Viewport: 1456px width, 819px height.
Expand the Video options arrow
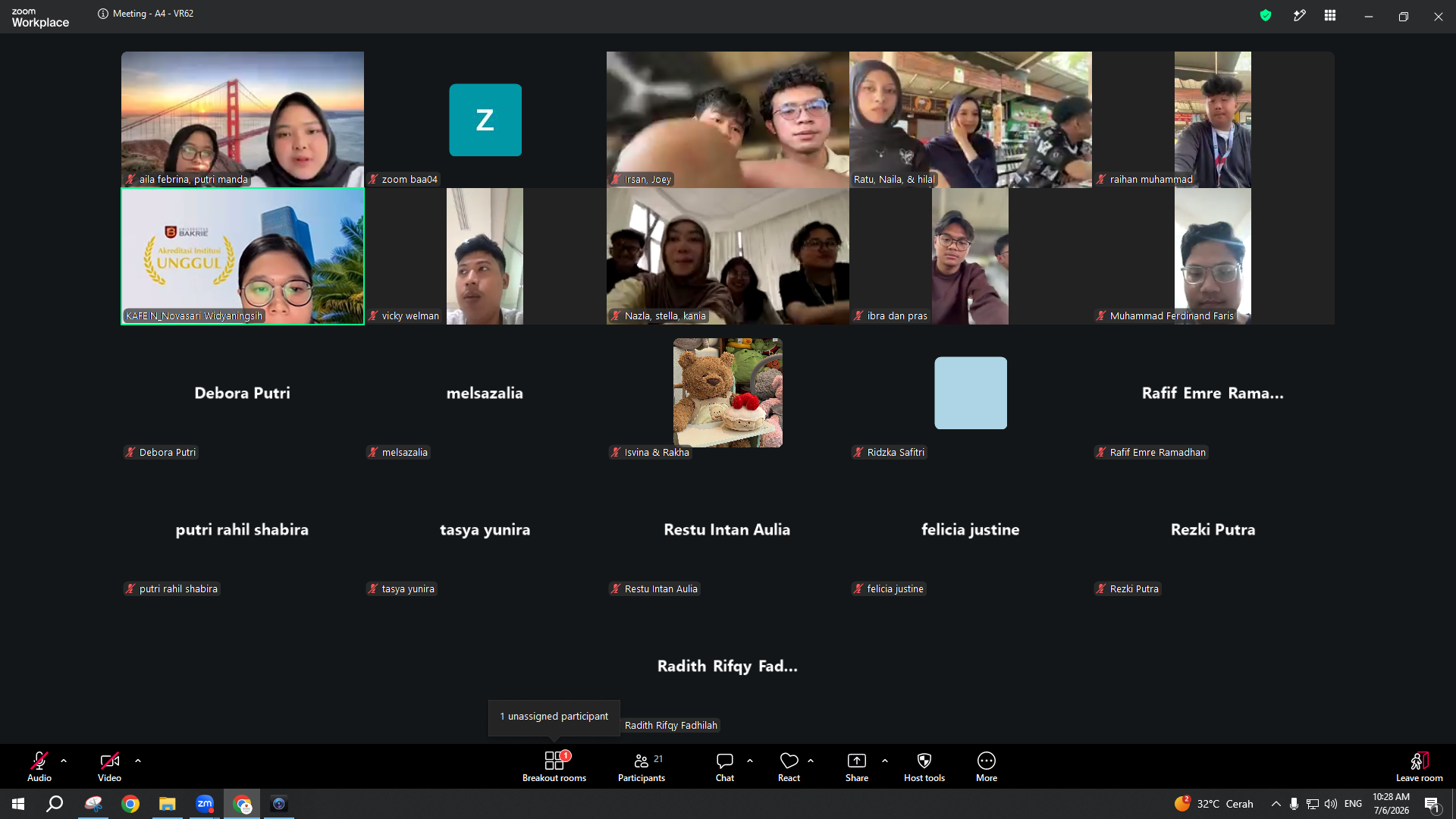pyautogui.click(x=138, y=761)
